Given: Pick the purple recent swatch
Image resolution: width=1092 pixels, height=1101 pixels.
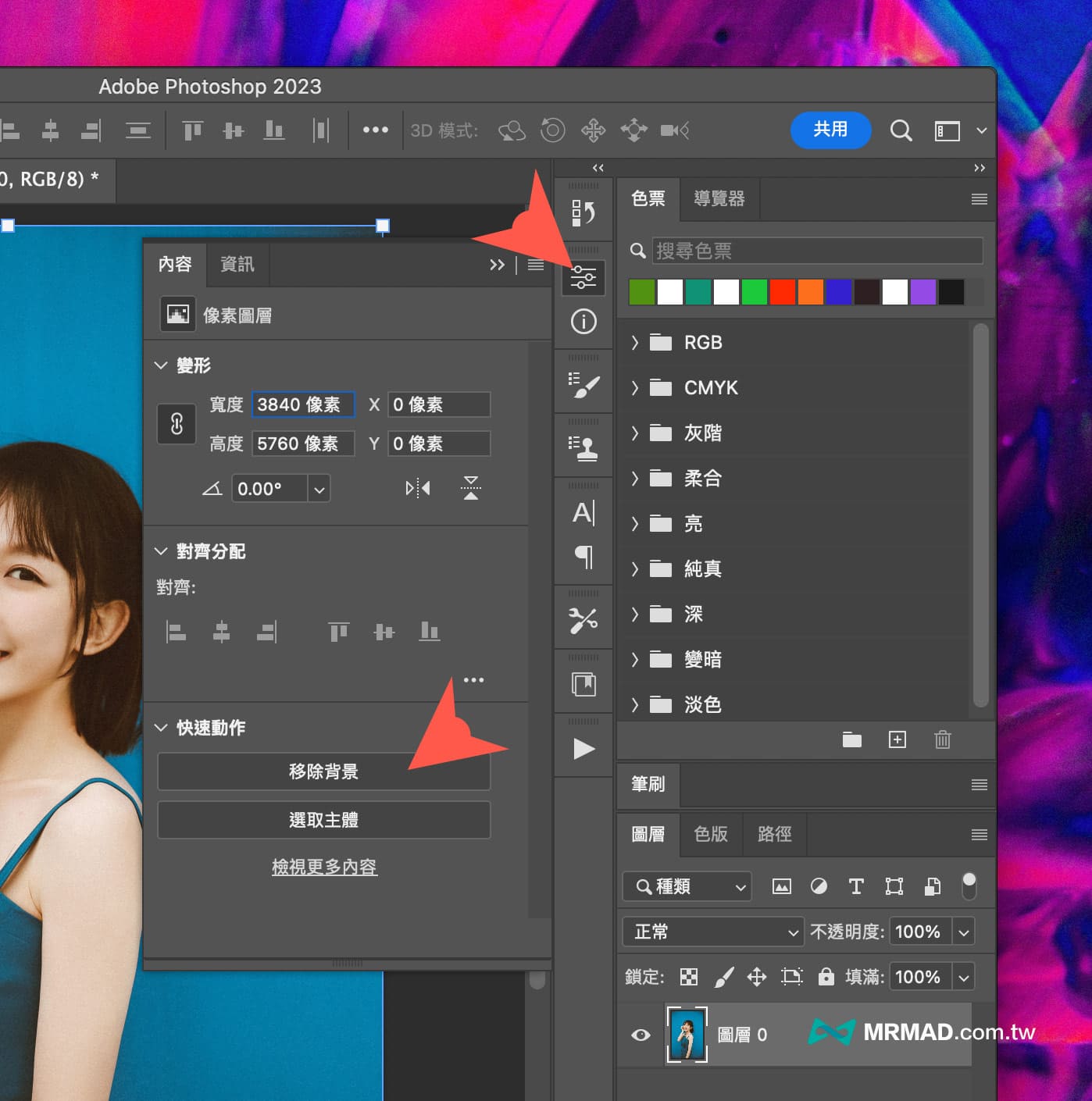Looking at the screenshot, I should coord(922,292).
